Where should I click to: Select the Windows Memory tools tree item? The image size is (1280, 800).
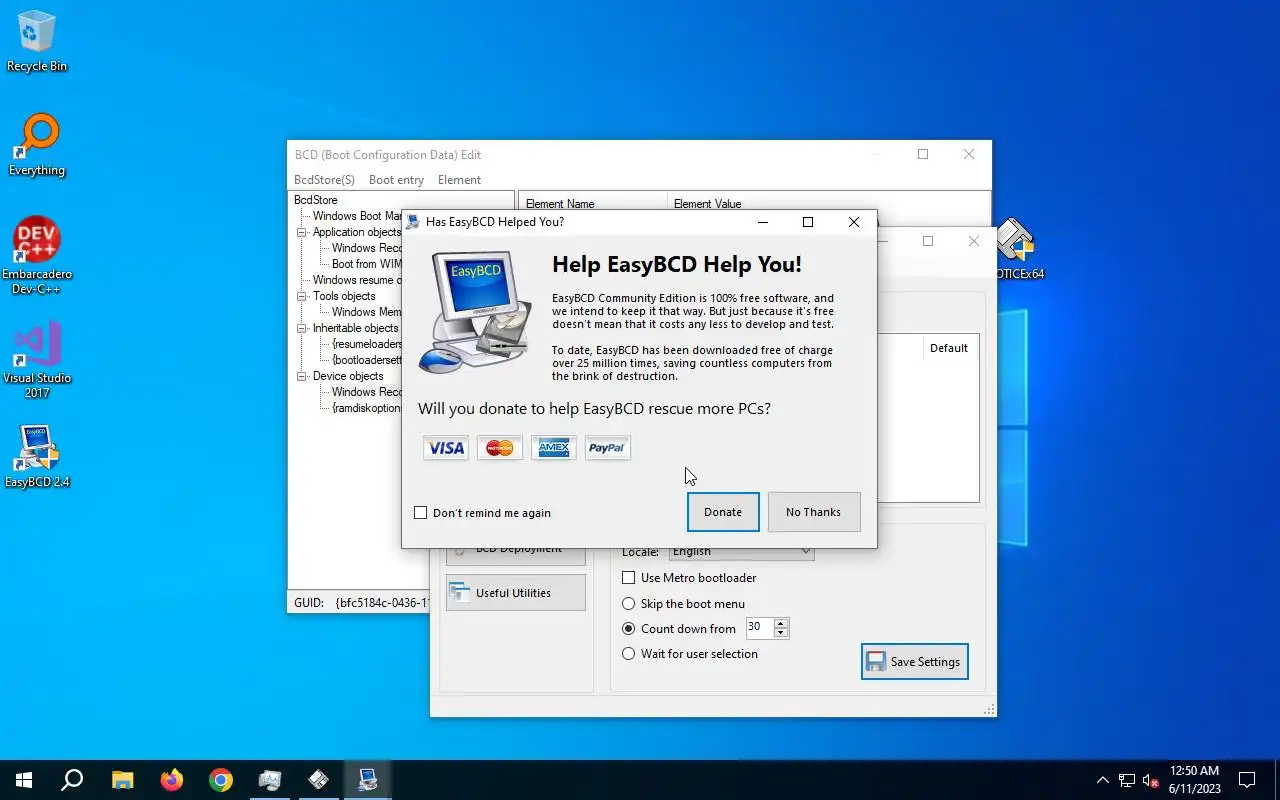(x=366, y=312)
